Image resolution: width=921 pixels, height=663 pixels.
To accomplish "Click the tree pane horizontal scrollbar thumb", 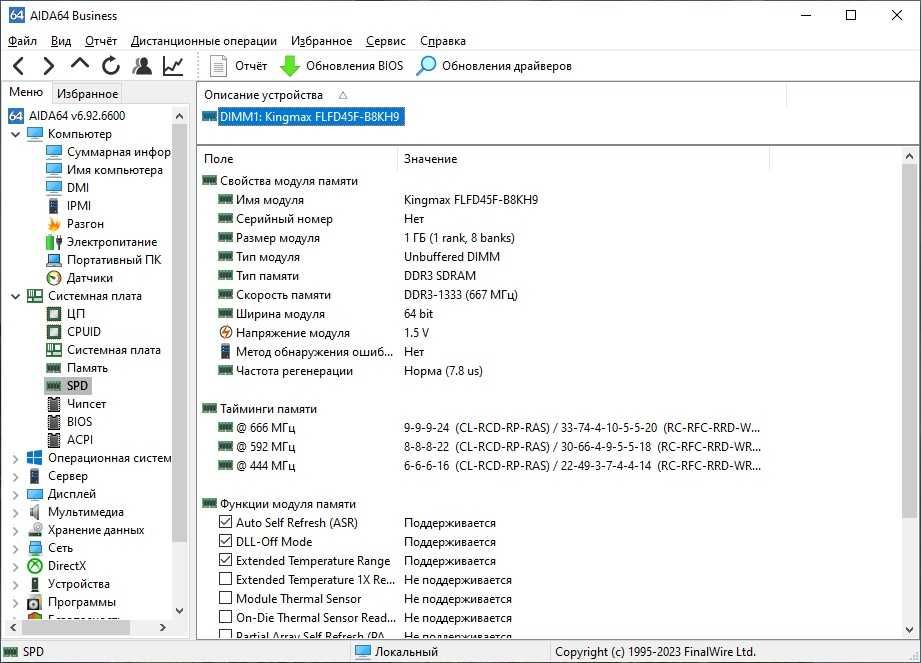I will pos(76,627).
